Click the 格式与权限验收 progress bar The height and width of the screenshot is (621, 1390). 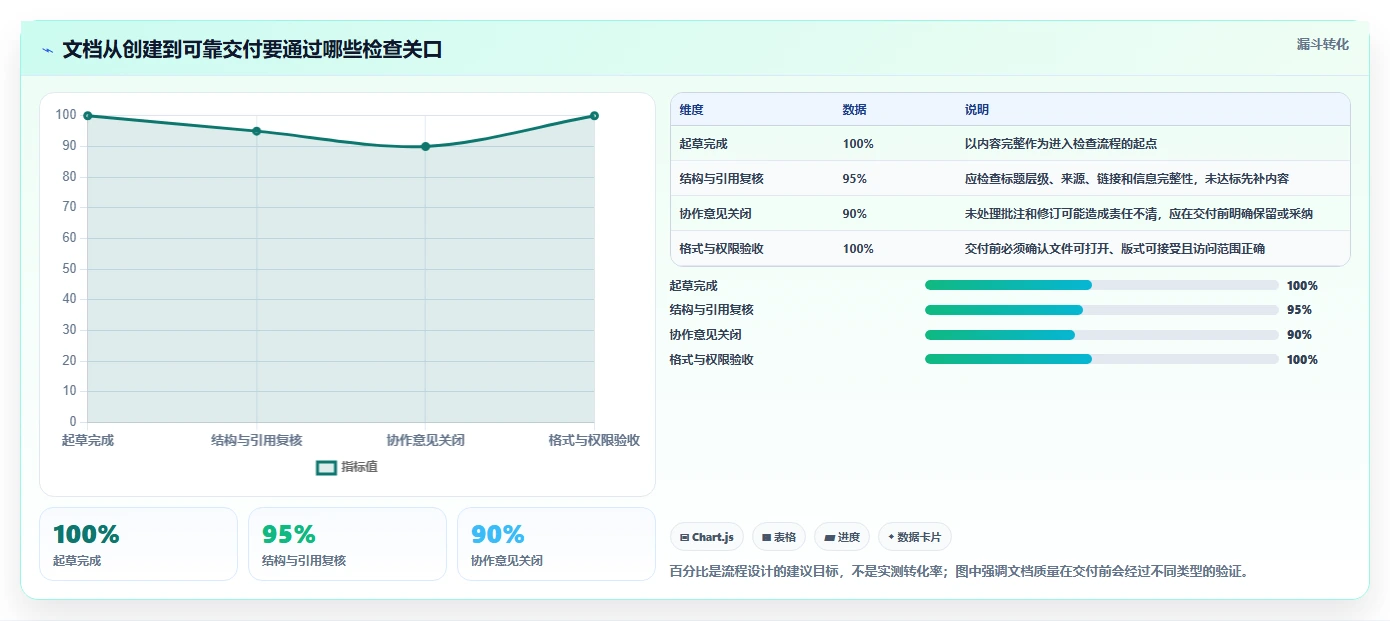(x=1102, y=359)
